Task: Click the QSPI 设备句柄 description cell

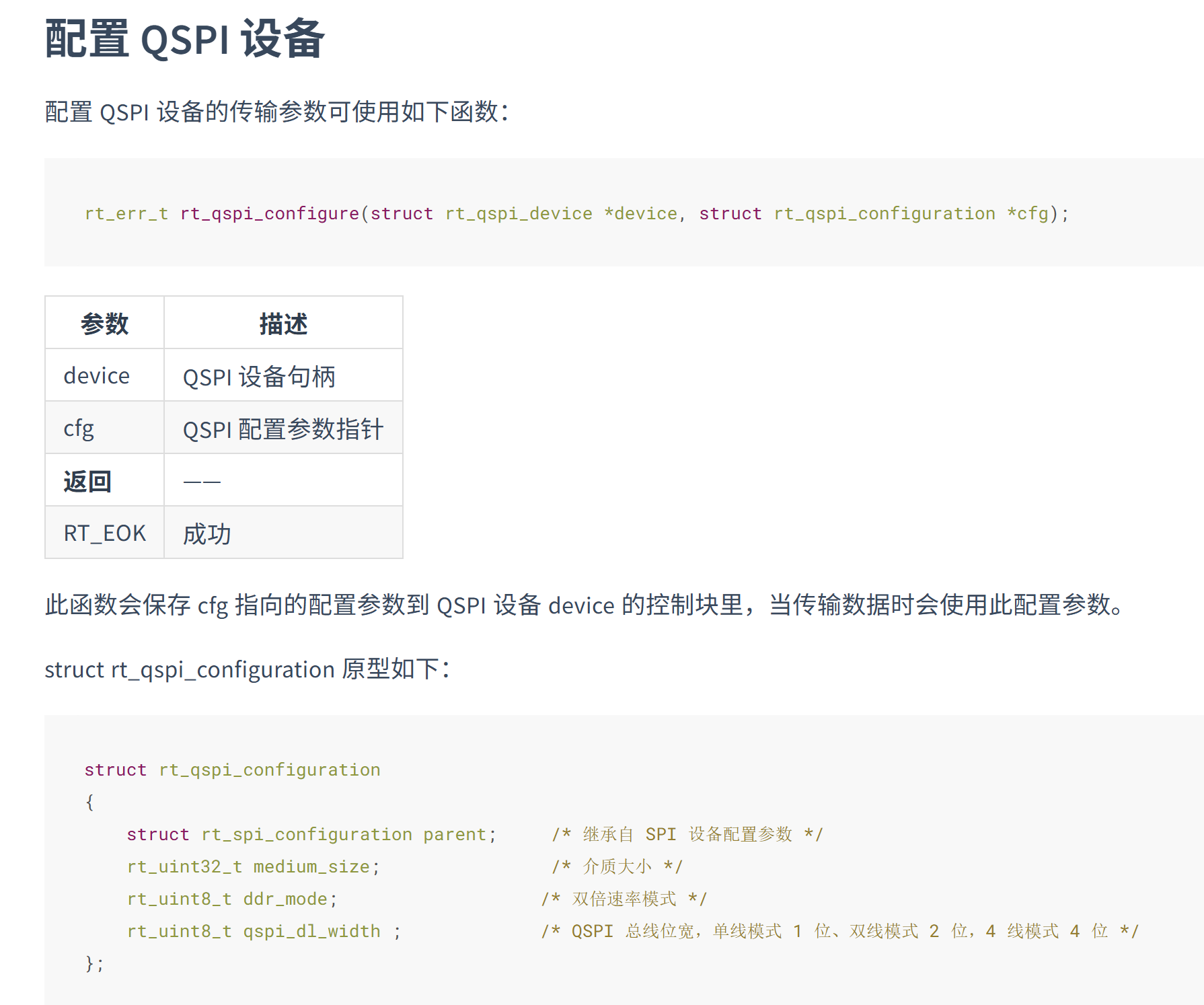Action: (283, 375)
